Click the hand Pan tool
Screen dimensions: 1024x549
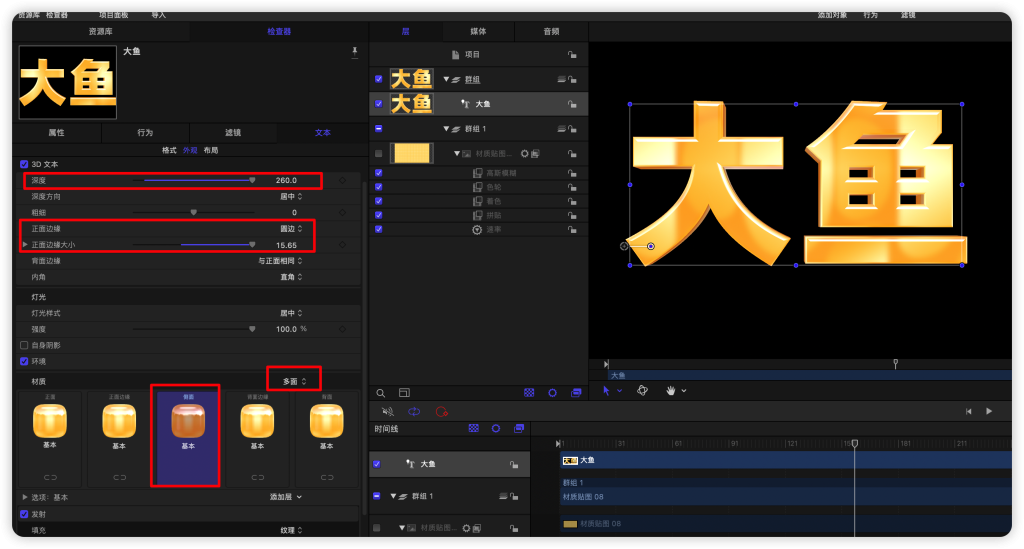(672, 390)
